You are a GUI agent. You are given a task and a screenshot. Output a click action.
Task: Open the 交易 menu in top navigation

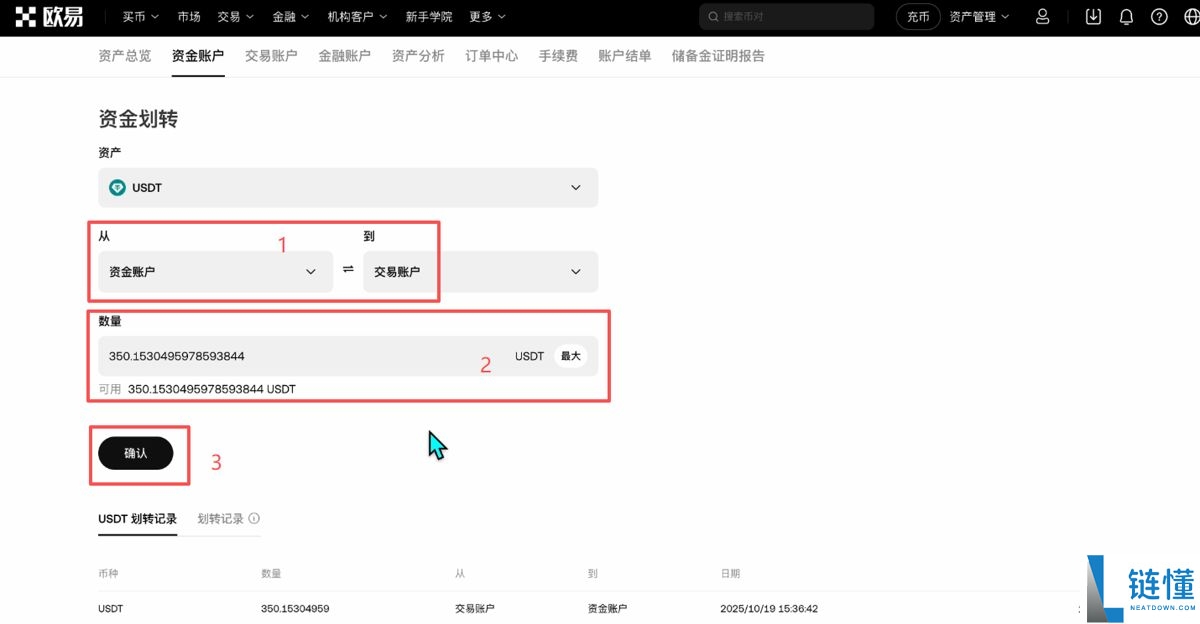(x=235, y=16)
